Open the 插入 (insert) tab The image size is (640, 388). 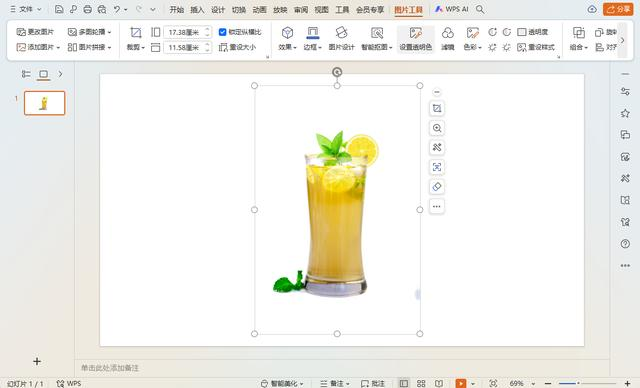tap(197, 9)
